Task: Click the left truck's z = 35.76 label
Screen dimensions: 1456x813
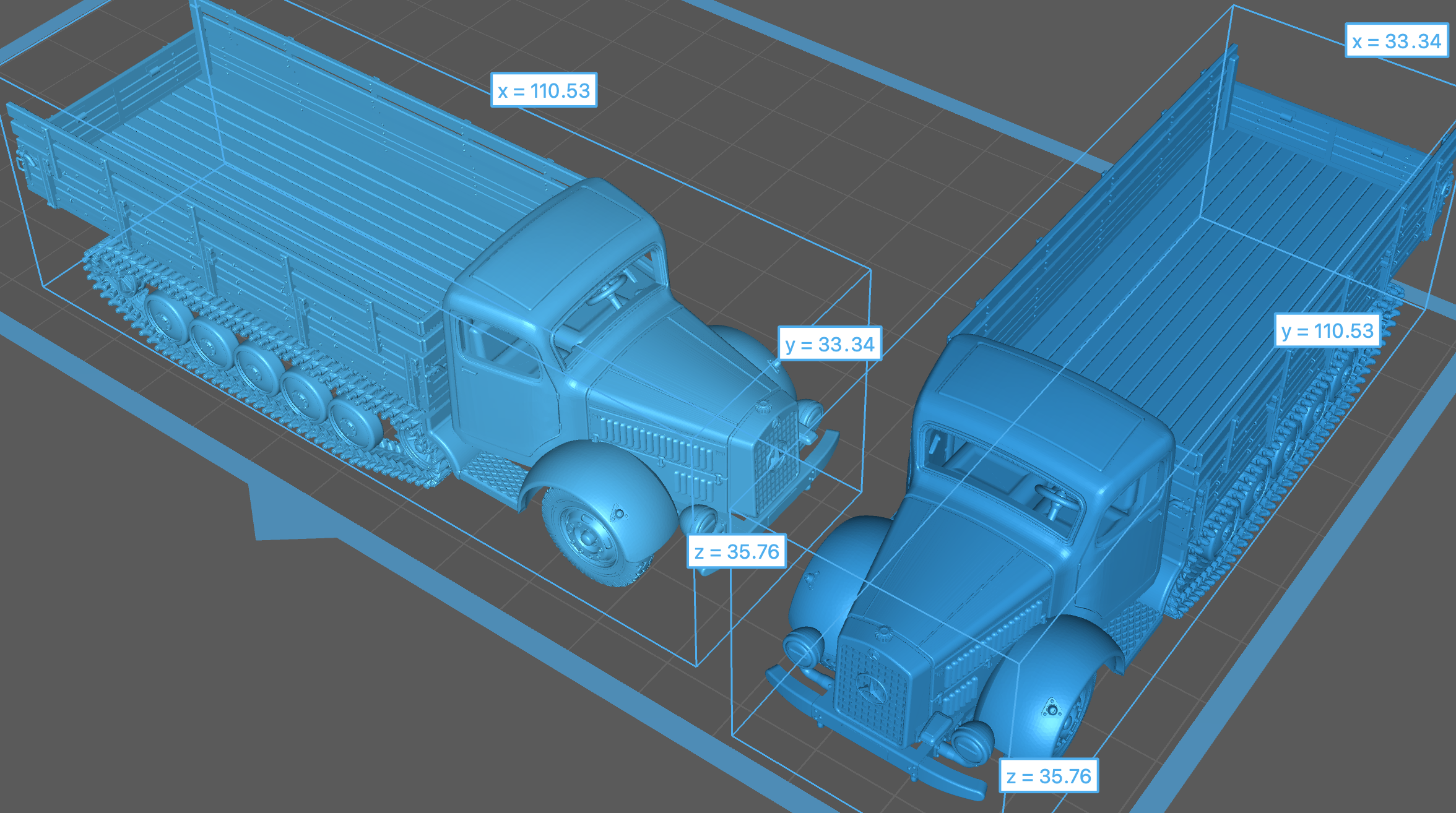Action: point(737,551)
